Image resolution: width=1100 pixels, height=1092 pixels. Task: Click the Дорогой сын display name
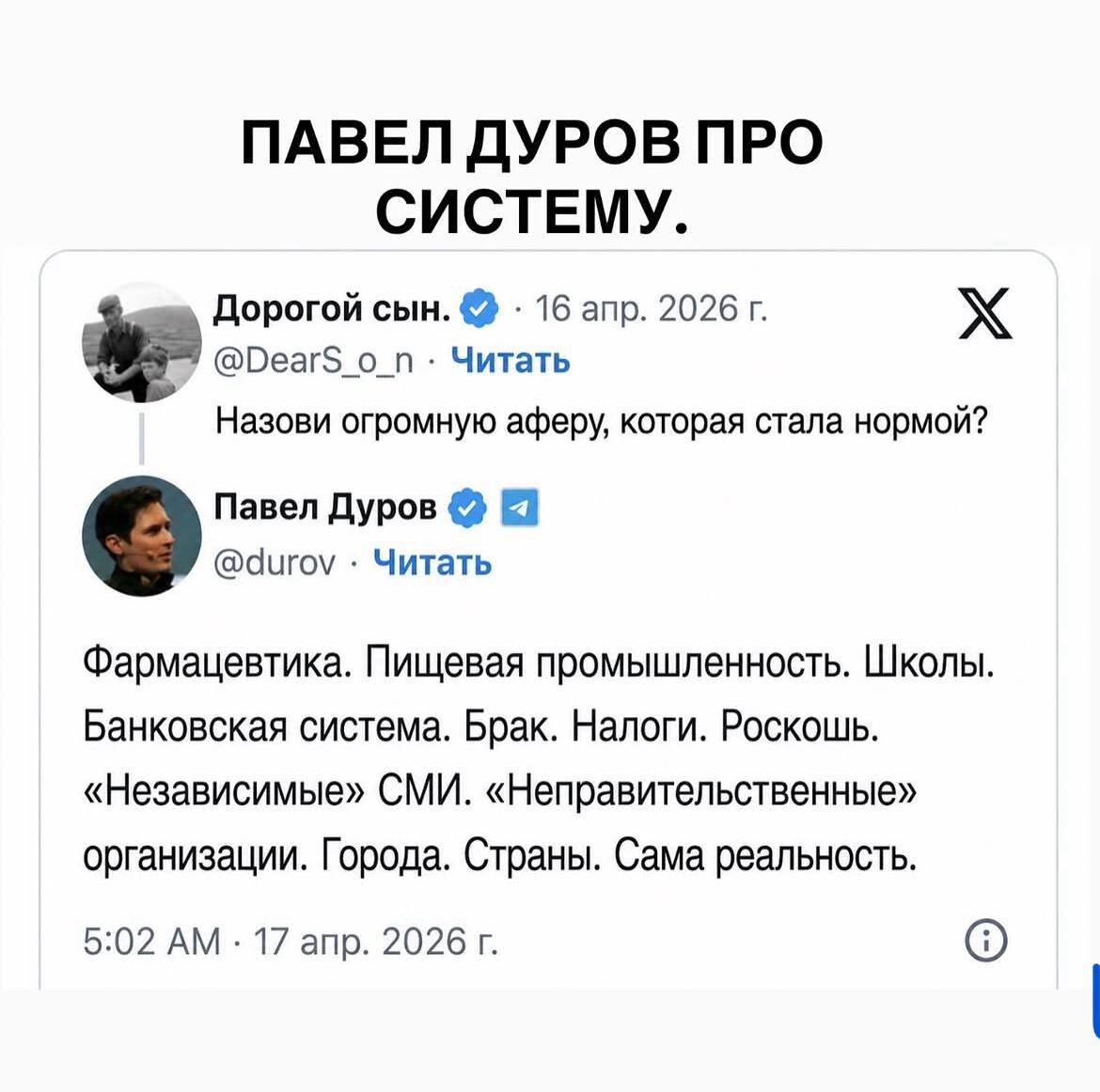pyautogui.click(x=333, y=308)
